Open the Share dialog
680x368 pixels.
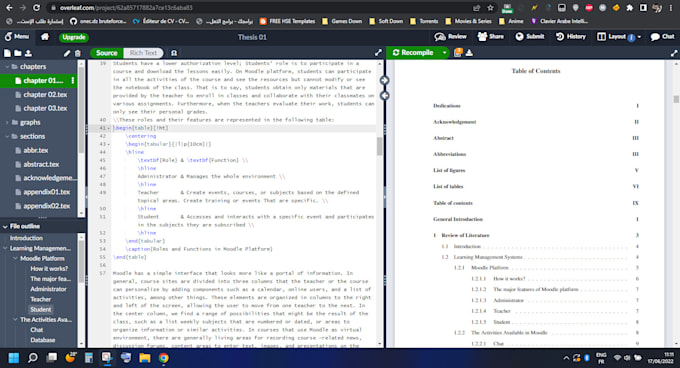(x=490, y=37)
